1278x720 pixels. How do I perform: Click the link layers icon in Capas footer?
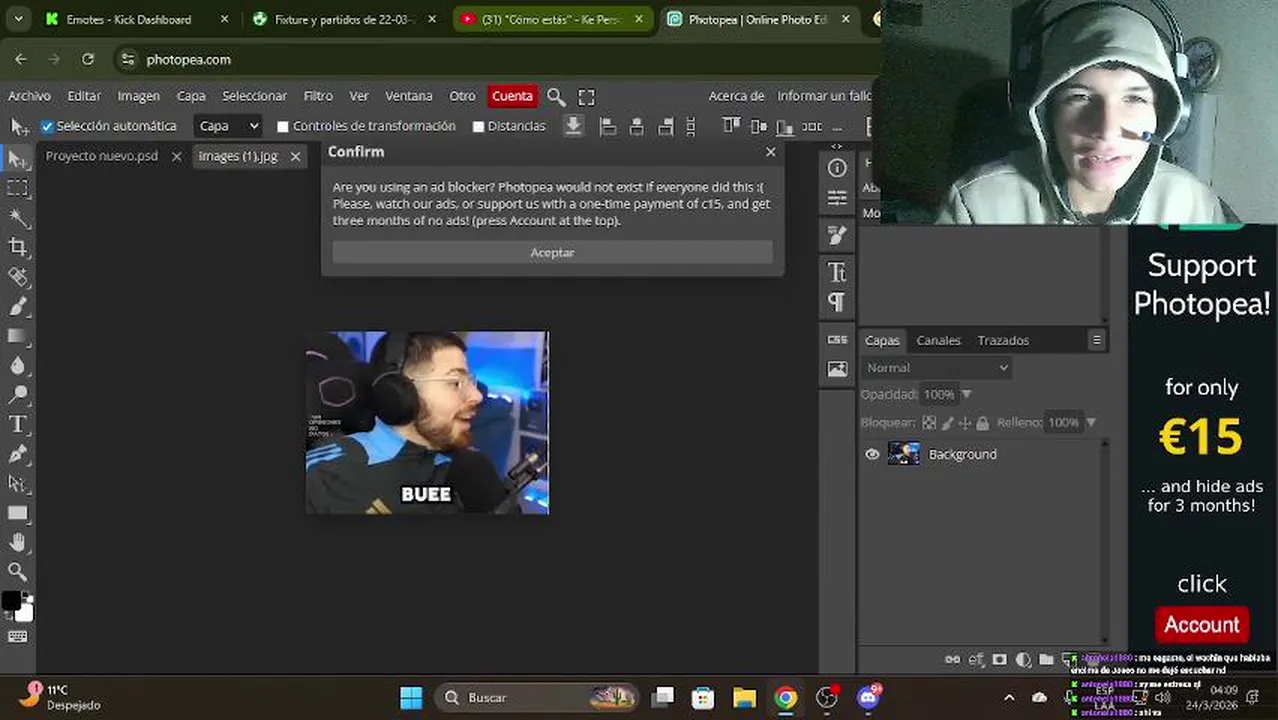tap(952, 660)
